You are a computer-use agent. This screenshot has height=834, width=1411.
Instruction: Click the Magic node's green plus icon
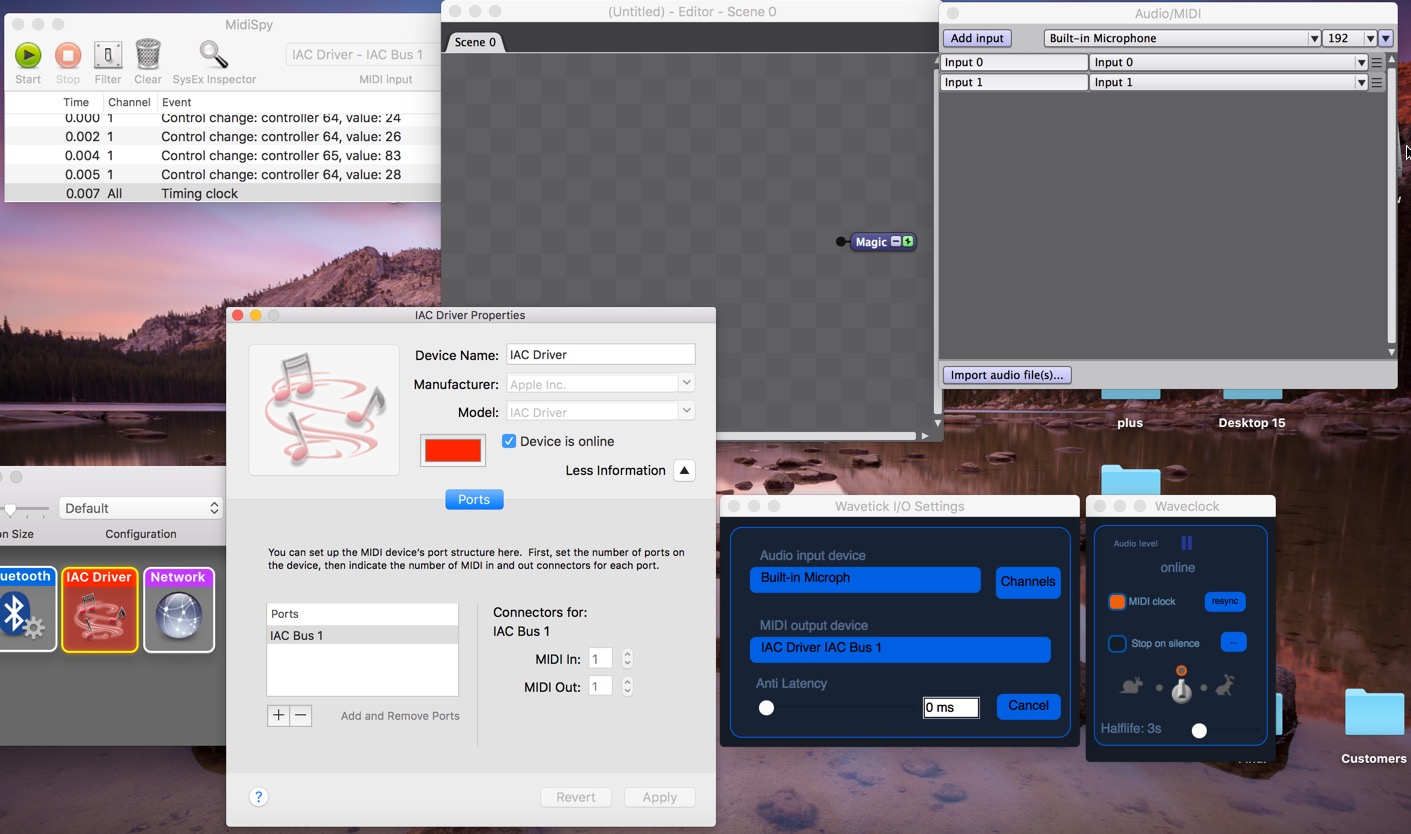[x=907, y=241]
